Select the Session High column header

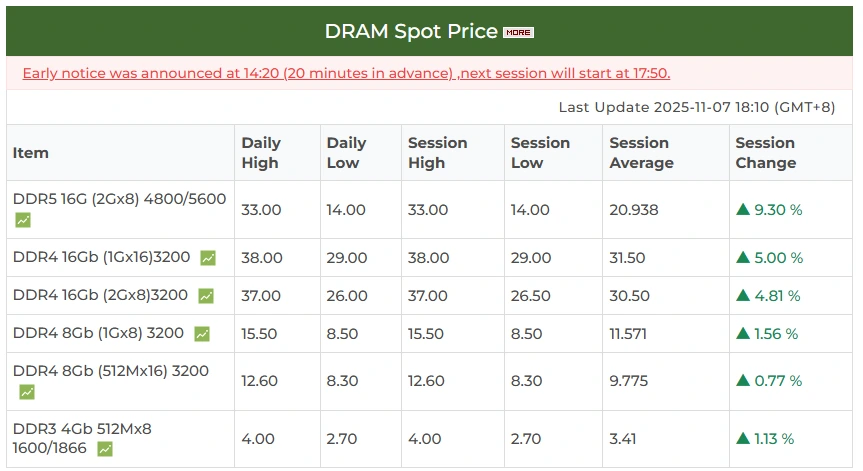point(438,153)
